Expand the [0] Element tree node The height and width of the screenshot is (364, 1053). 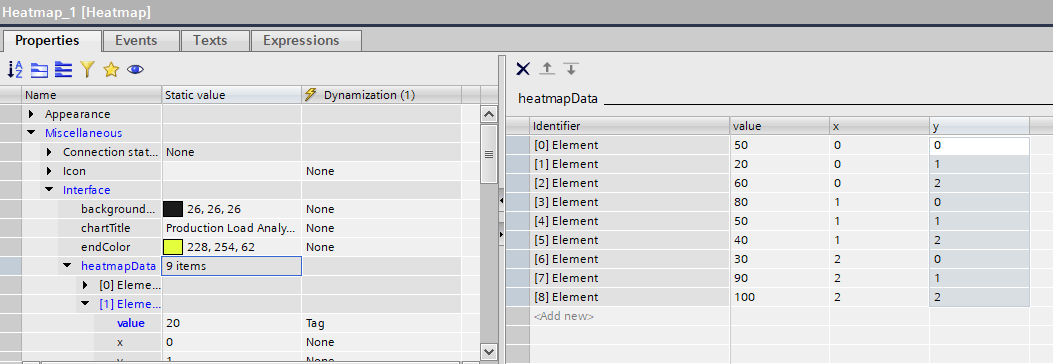coord(85,285)
